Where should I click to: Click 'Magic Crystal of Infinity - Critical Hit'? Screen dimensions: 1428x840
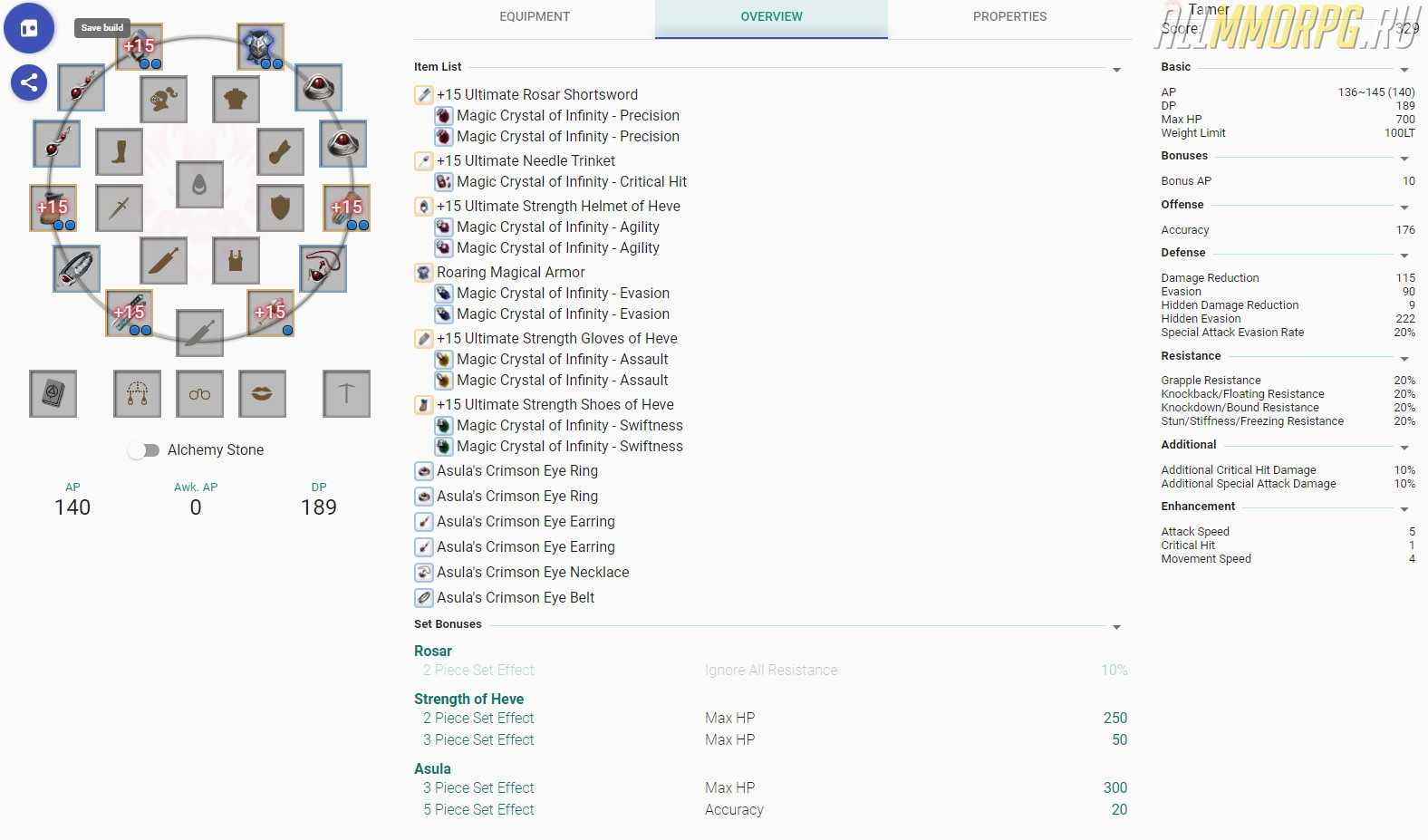[572, 181]
